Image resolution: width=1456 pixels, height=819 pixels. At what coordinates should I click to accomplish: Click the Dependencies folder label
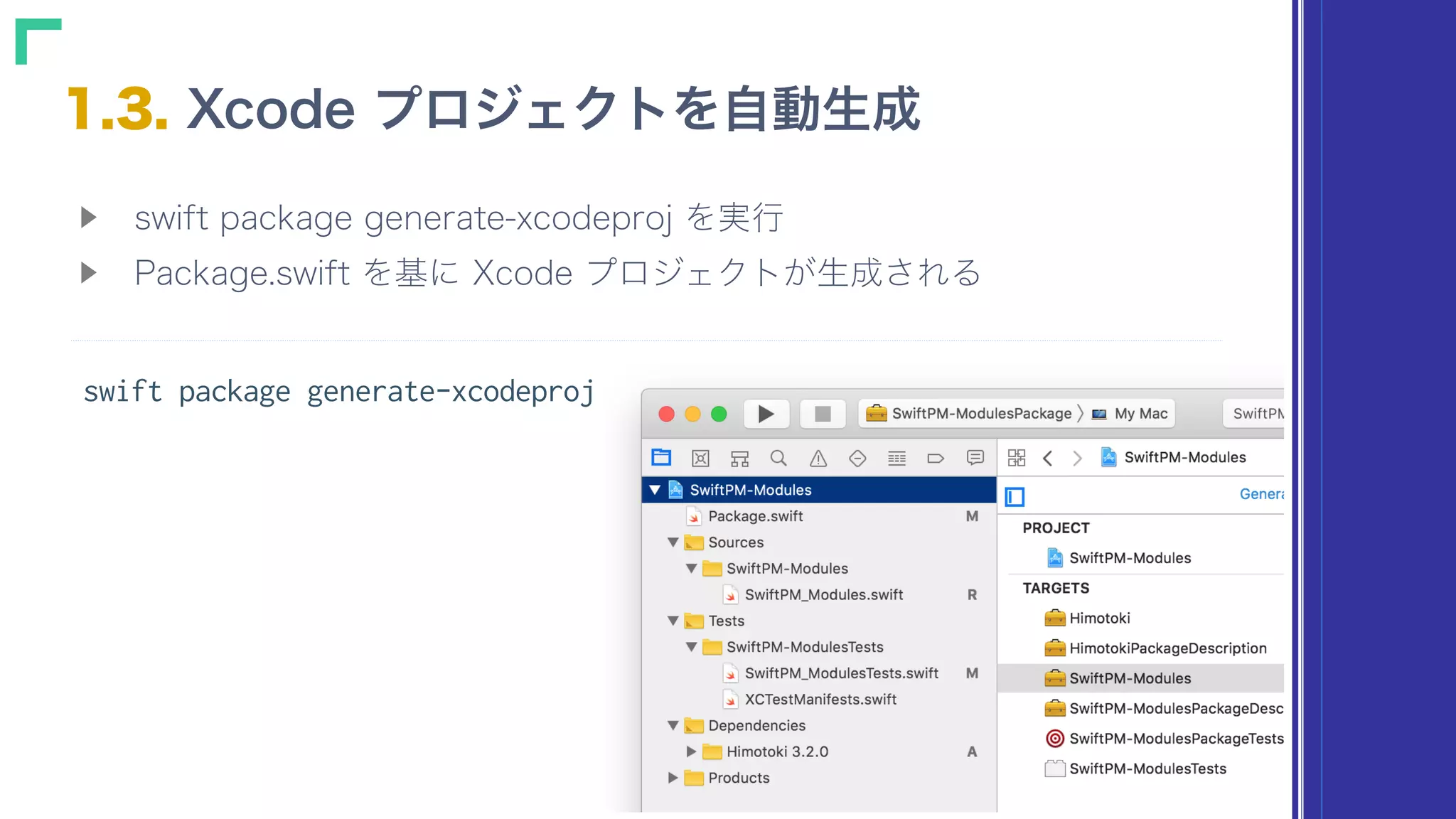pos(757,726)
